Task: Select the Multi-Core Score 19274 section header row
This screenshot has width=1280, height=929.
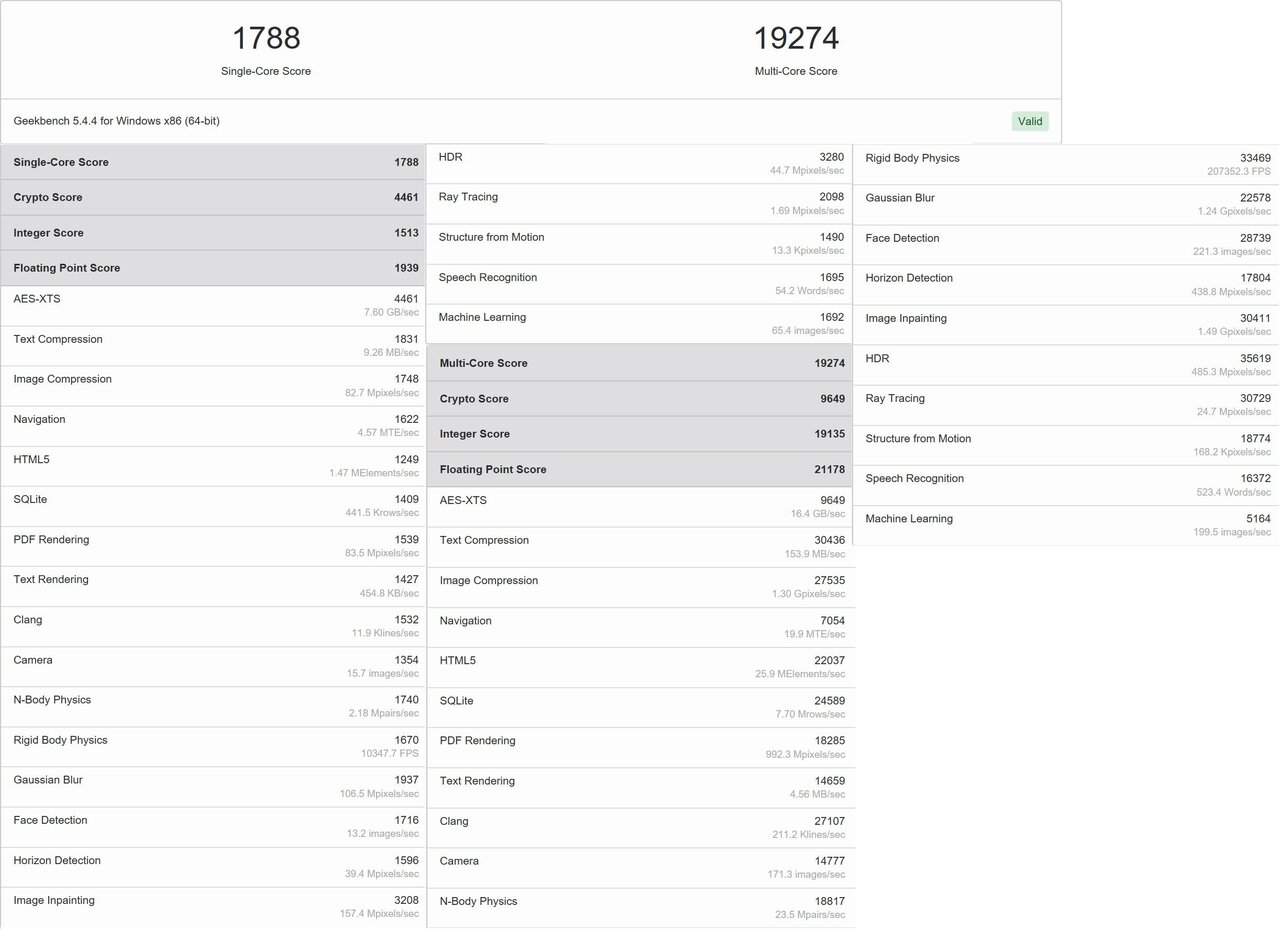Action: pos(640,364)
